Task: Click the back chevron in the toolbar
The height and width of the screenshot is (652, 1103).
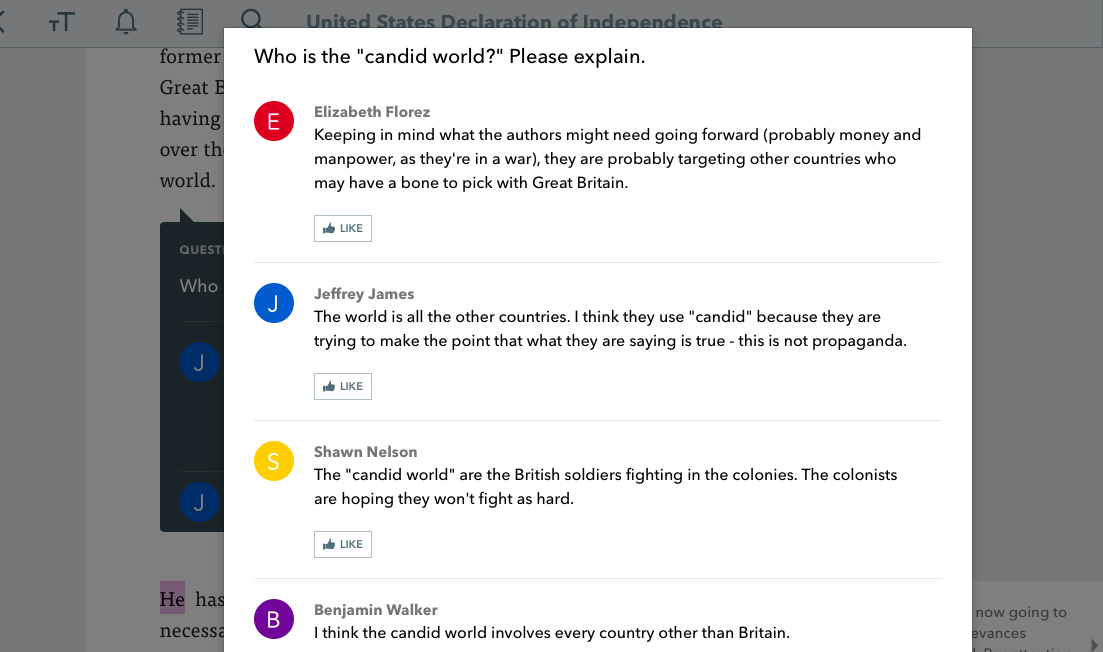Action: [2, 22]
